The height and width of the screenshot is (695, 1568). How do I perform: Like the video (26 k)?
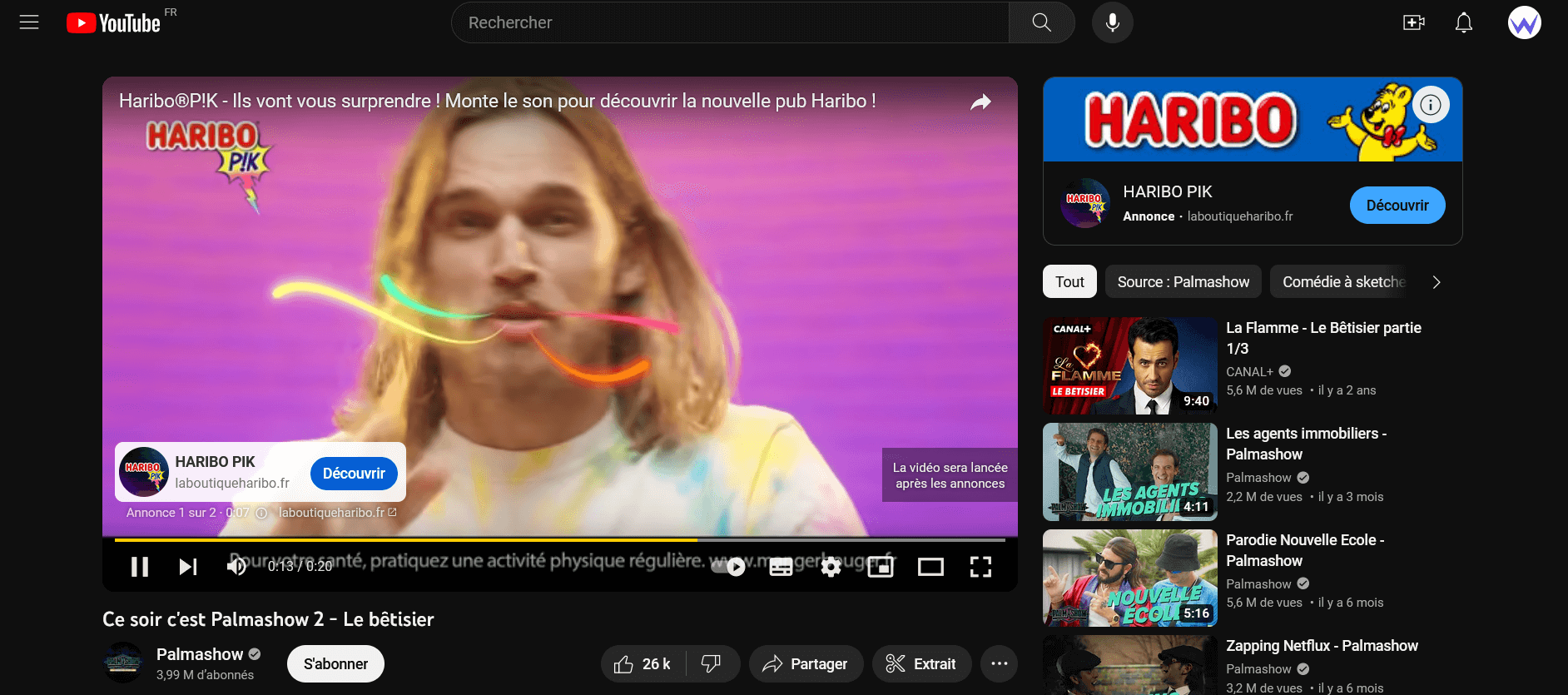pos(643,663)
